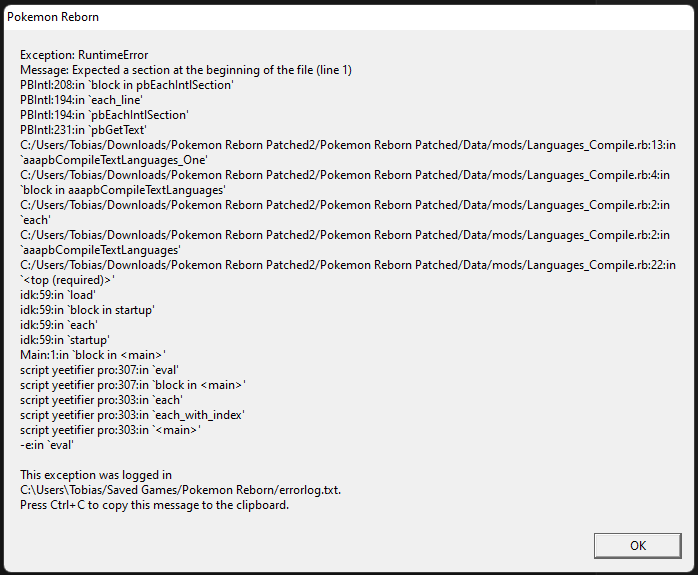Click path line ending 'Languages_Compile.rb:22:in'
This screenshot has width=698, height=575.
coord(348,265)
